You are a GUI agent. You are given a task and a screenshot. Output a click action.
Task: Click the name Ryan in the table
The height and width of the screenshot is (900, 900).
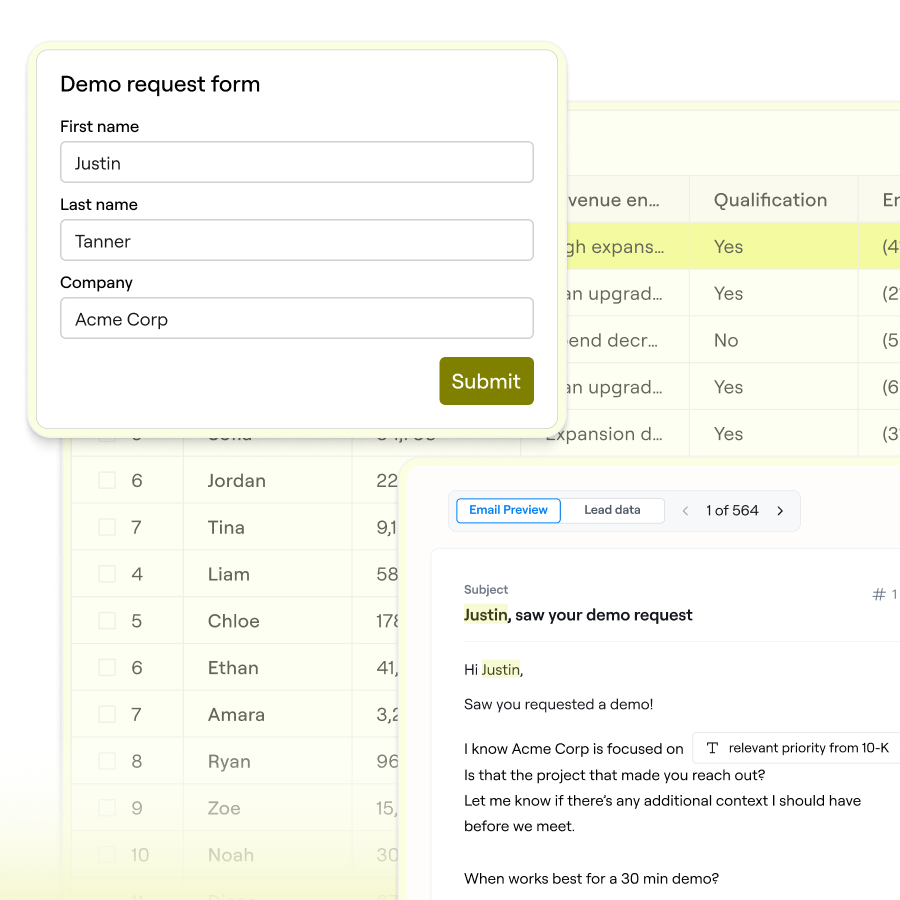coord(229,762)
